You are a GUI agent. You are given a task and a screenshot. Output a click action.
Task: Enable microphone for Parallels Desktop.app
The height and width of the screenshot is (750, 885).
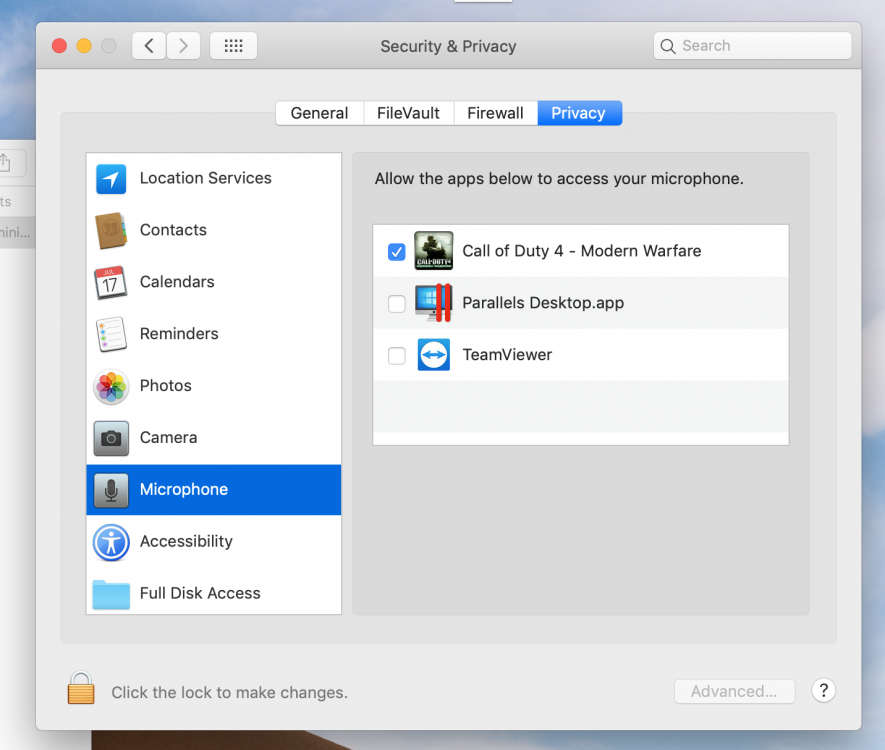point(397,304)
